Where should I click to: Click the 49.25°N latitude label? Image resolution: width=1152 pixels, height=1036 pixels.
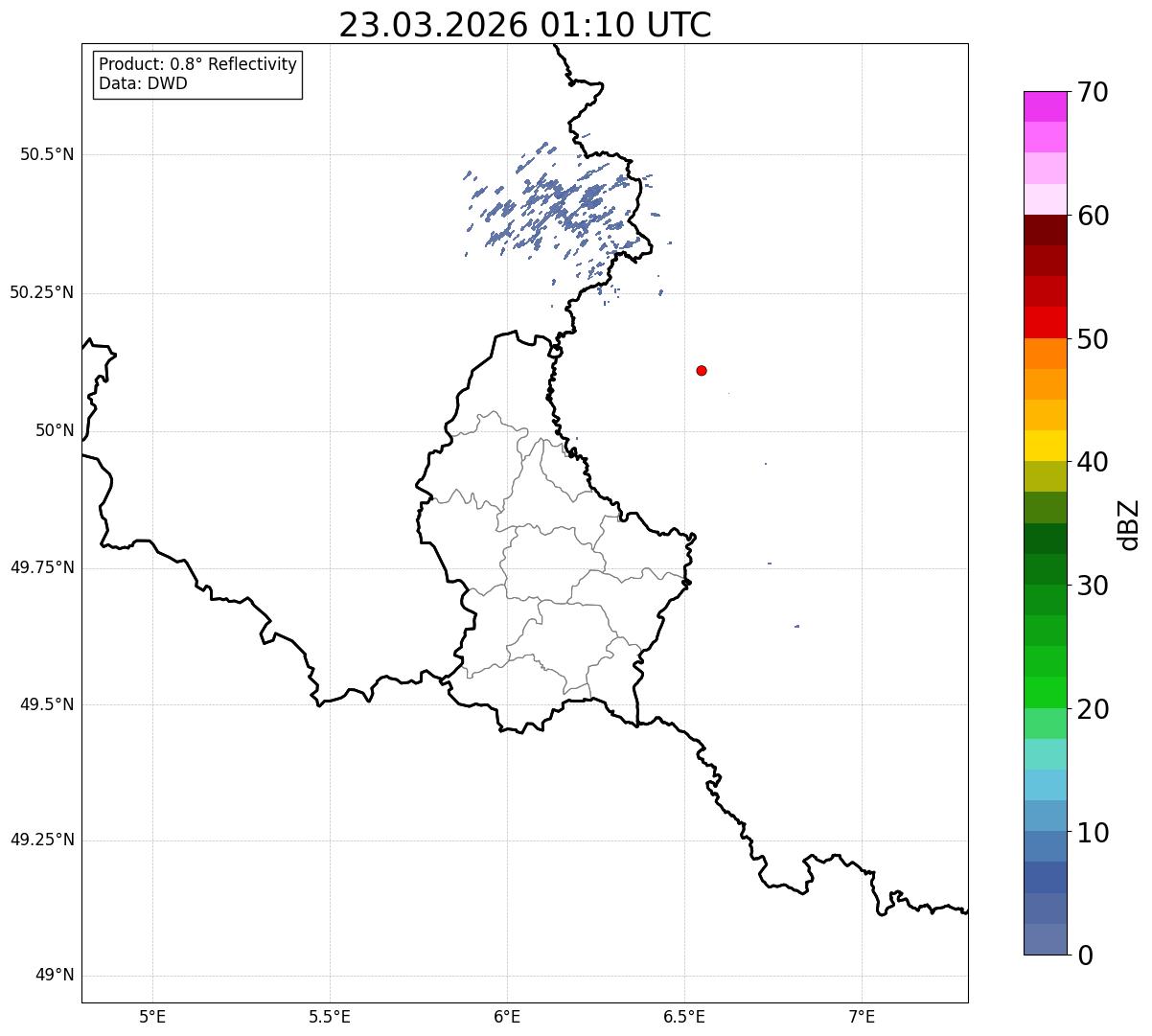[x=42, y=840]
